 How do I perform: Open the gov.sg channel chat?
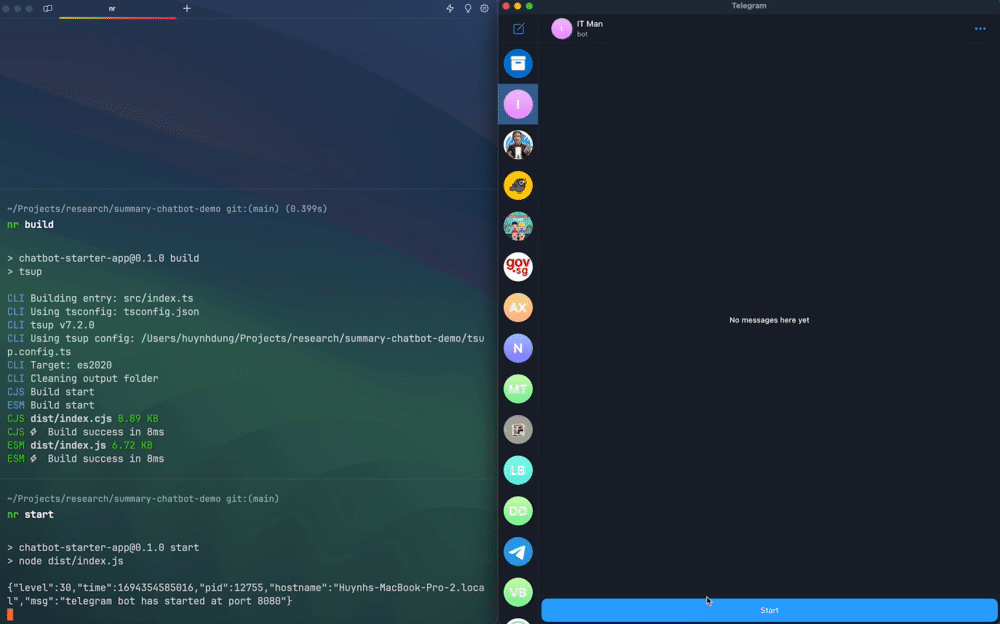tap(518, 267)
